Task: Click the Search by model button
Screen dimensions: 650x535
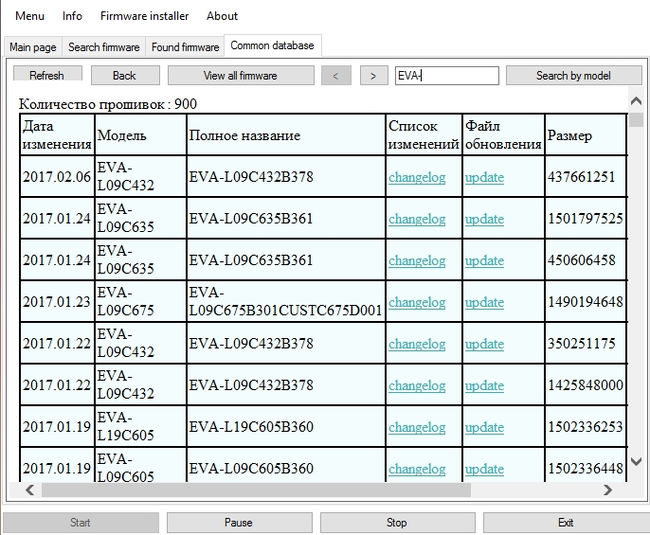Action: coord(574,75)
